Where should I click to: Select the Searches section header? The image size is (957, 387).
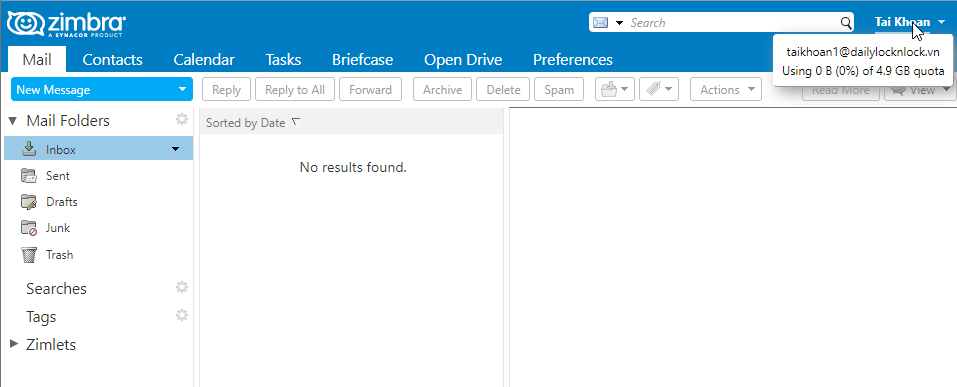click(x=56, y=289)
